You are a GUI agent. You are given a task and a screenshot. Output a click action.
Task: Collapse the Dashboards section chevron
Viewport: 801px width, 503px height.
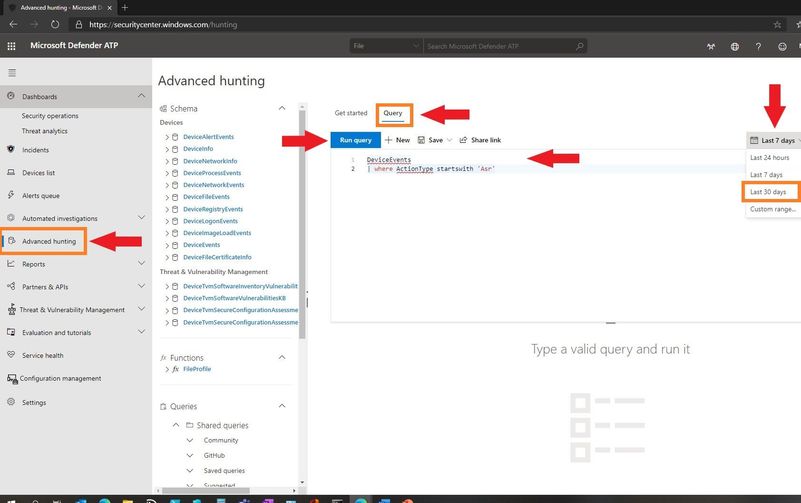pyautogui.click(x=142, y=96)
